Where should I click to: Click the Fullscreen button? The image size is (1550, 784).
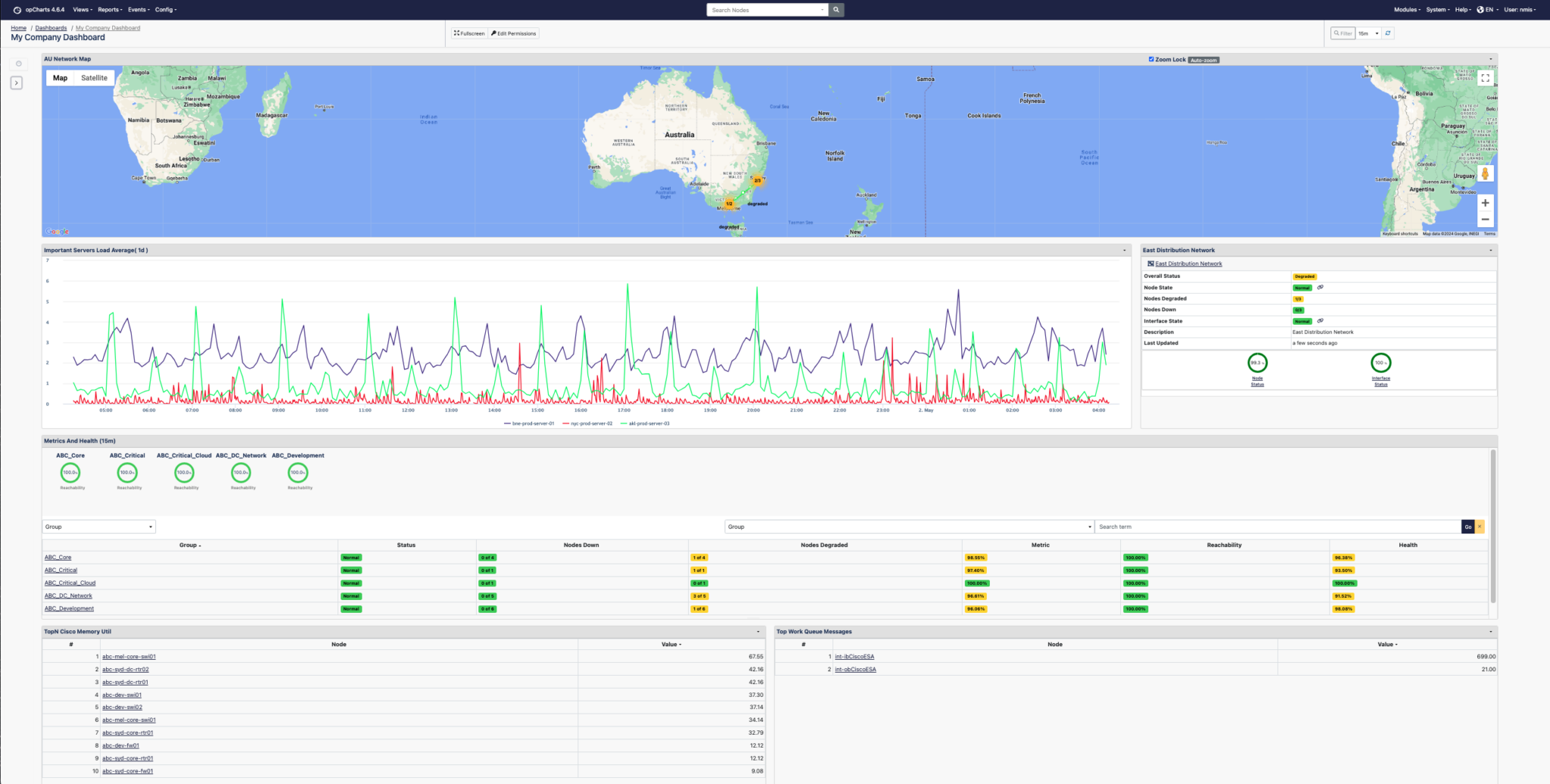pos(469,33)
